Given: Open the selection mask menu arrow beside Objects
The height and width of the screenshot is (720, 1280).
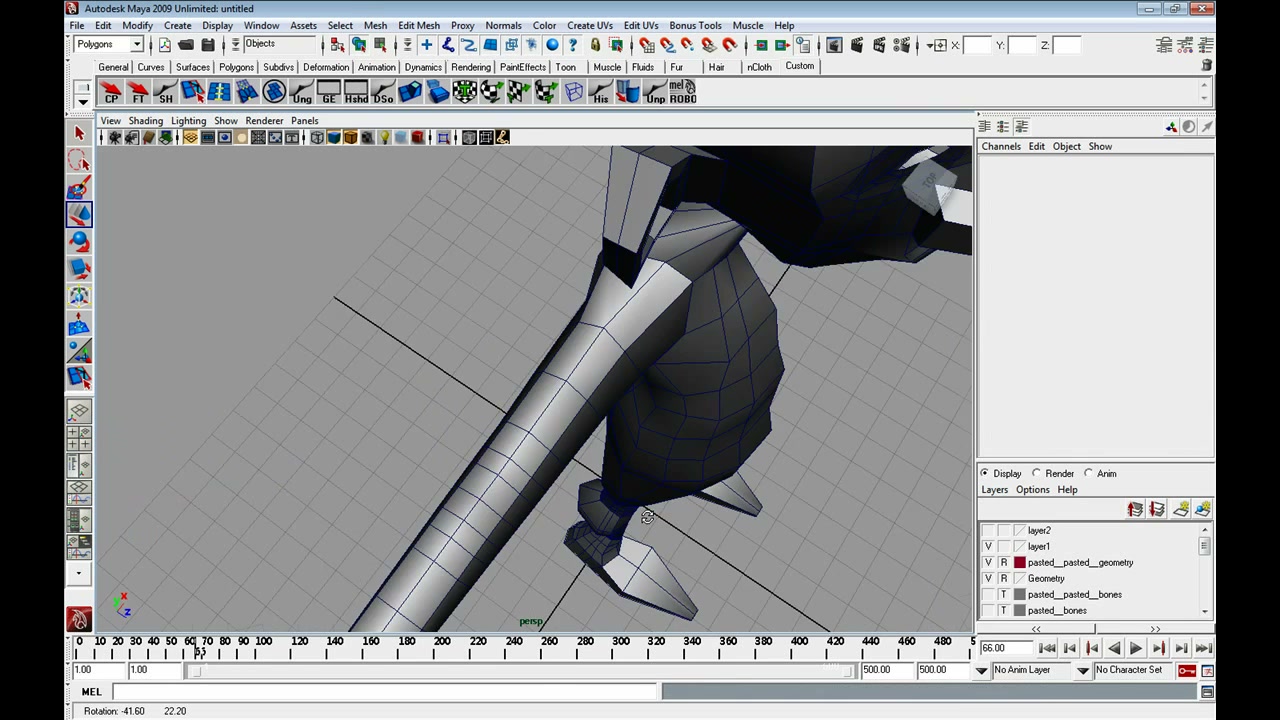Looking at the screenshot, I should pyautogui.click(x=236, y=45).
